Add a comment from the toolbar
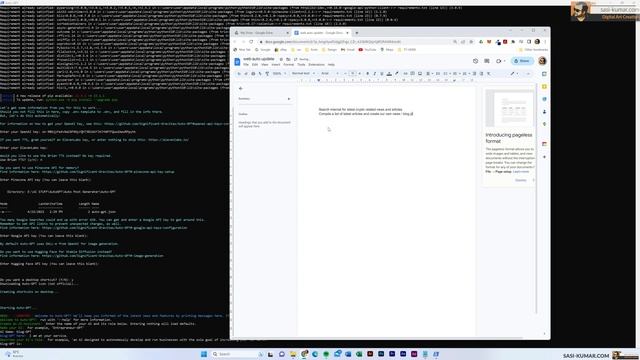 [x=412, y=73]
